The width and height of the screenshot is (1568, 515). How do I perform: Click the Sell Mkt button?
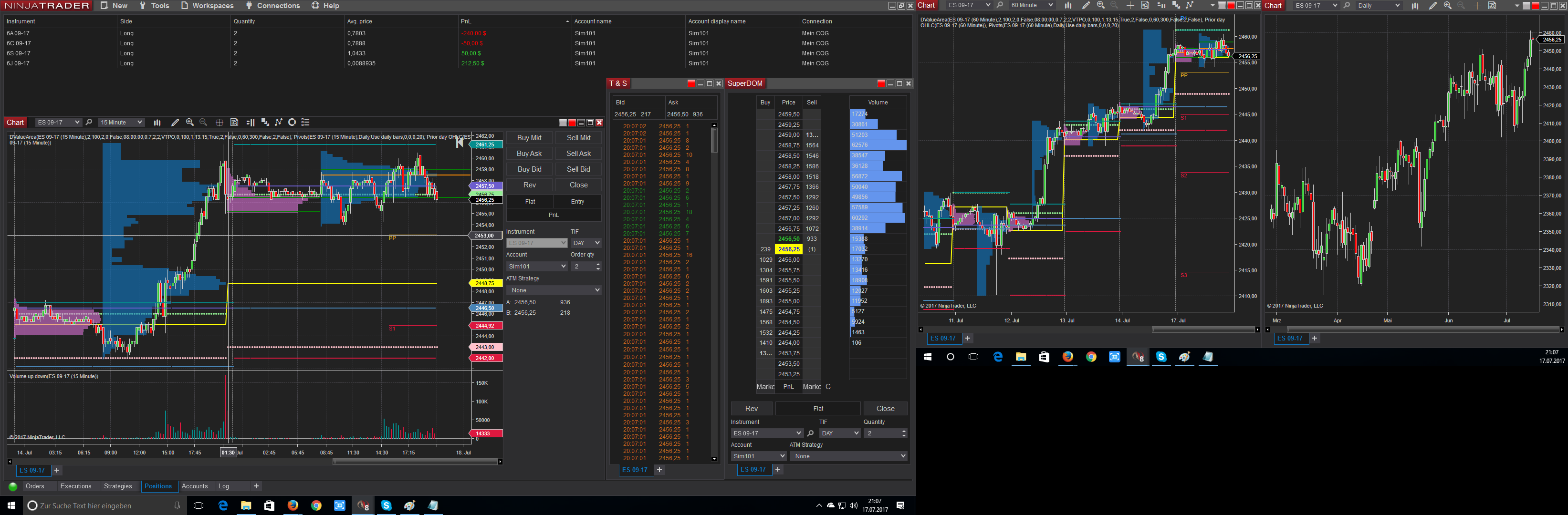(578, 138)
